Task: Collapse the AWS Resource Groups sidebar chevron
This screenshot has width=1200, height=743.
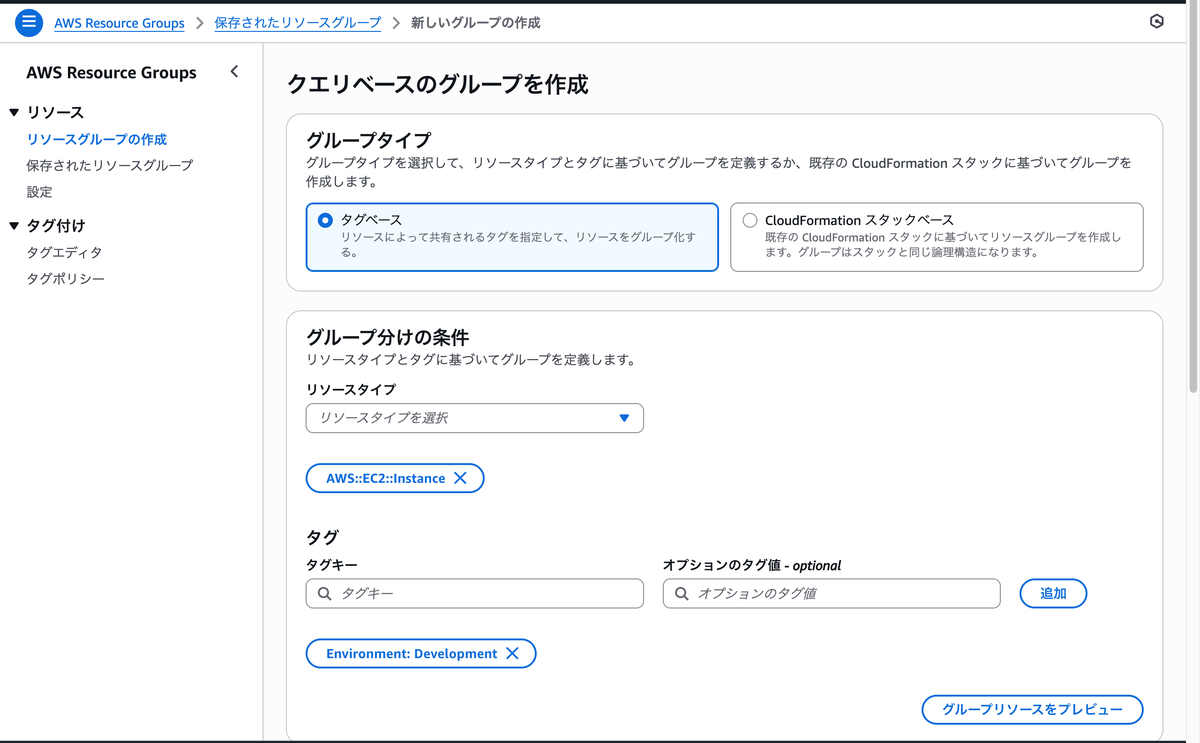Action: 234,72
